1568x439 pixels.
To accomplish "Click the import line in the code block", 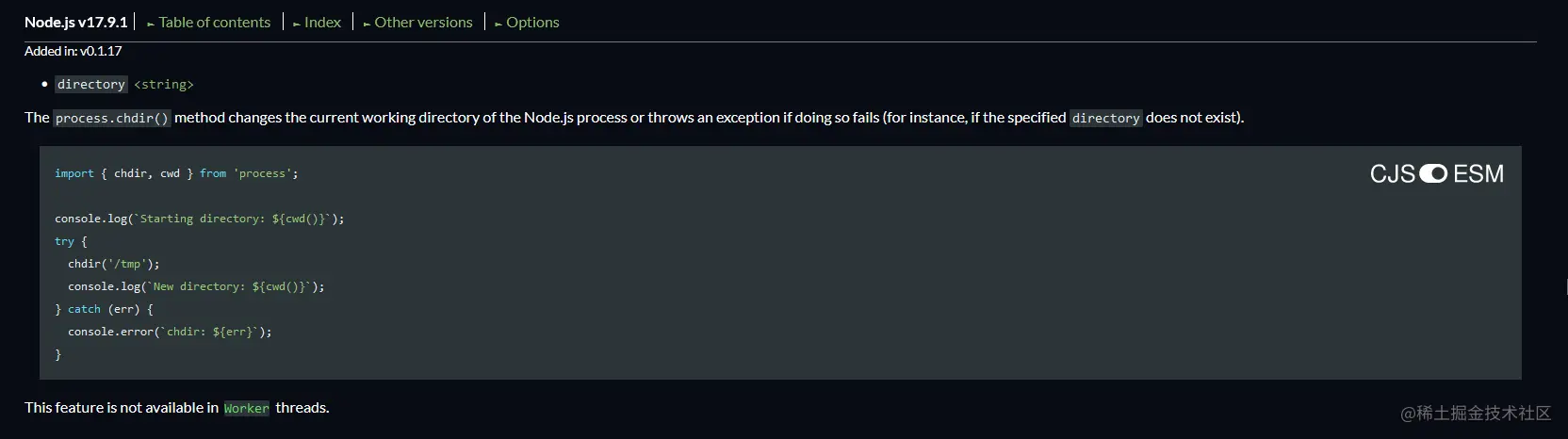I will (x=176, y=173).
